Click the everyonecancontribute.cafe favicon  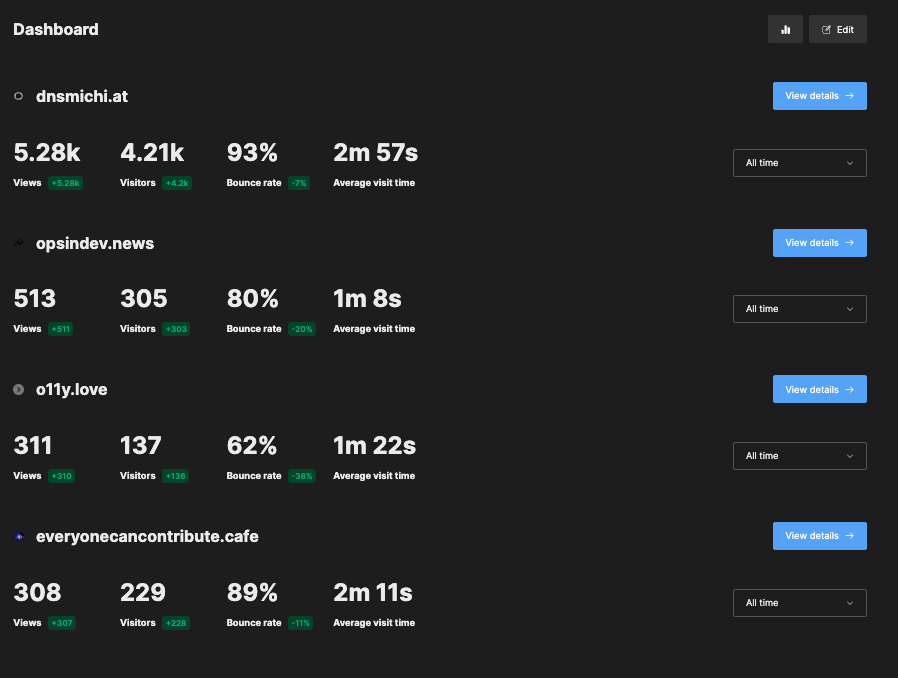click(18, 537)
